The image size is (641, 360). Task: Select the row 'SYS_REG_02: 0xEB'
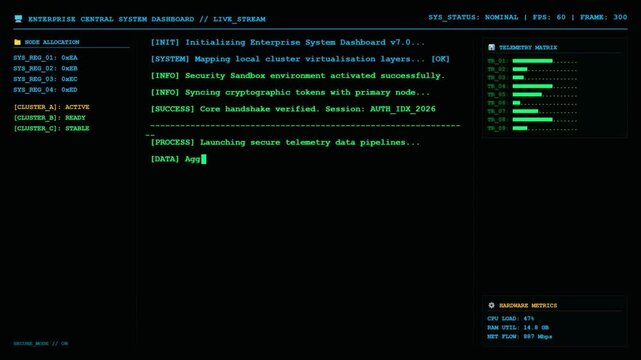click(x=45, y=68)
